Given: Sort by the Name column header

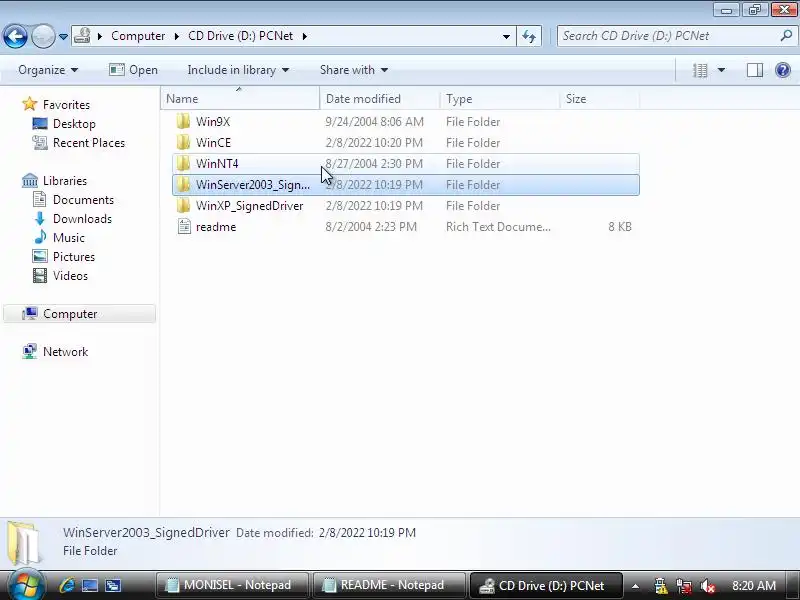Looking at the screenshot, I should 240,98.
